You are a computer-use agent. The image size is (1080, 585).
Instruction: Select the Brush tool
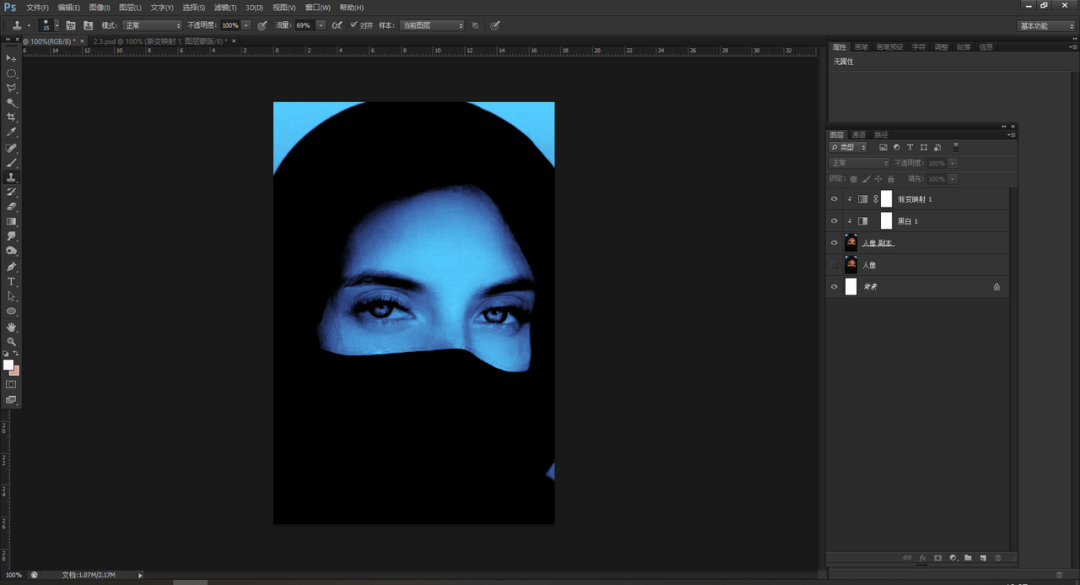(11, 163)
